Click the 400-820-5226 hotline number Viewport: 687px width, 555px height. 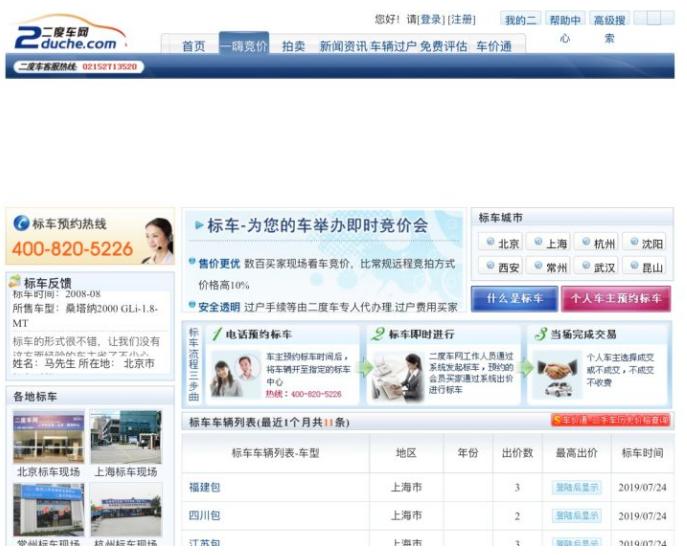(73, 249)
